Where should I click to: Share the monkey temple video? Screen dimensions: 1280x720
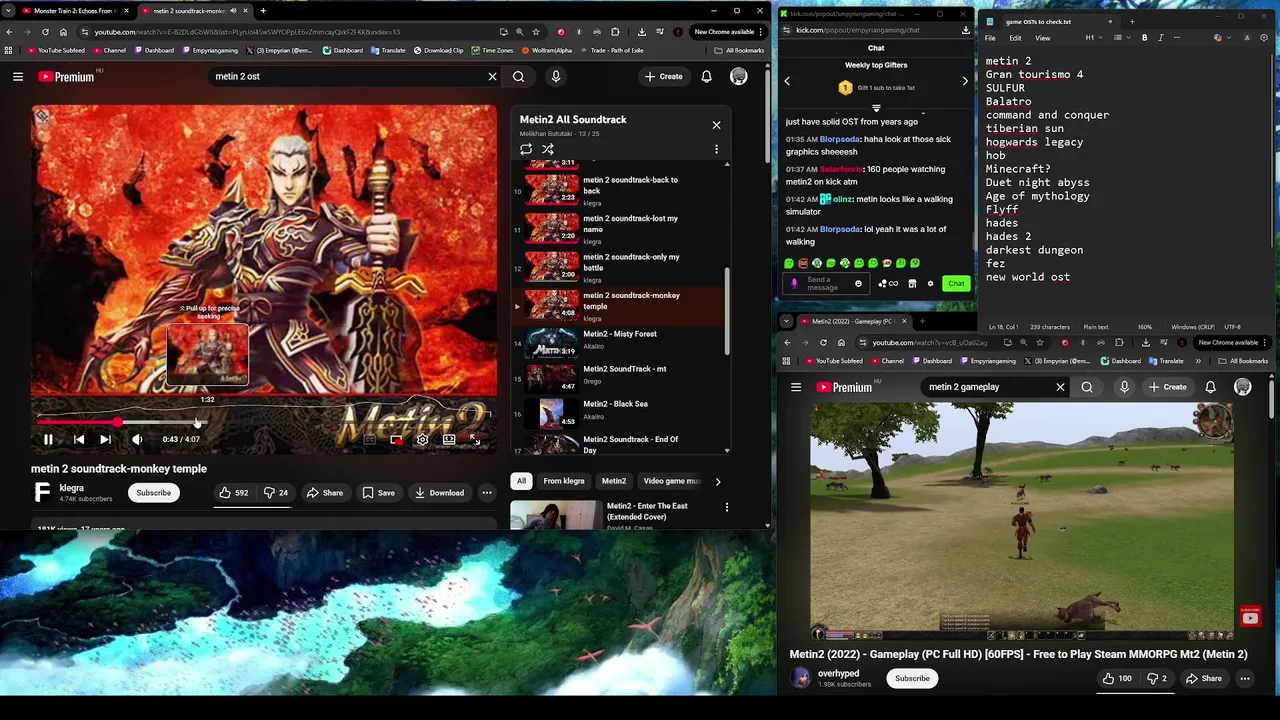325,493
